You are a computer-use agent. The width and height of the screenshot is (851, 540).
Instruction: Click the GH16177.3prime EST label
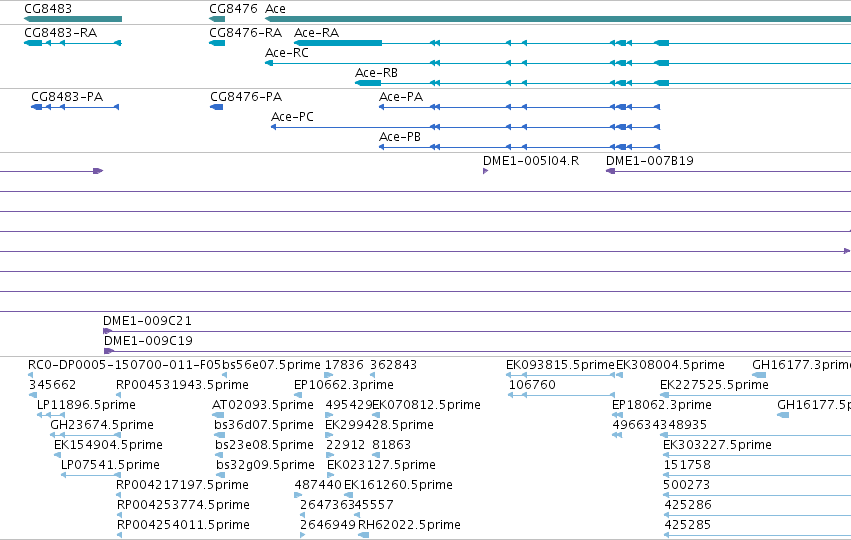(802, 365)
